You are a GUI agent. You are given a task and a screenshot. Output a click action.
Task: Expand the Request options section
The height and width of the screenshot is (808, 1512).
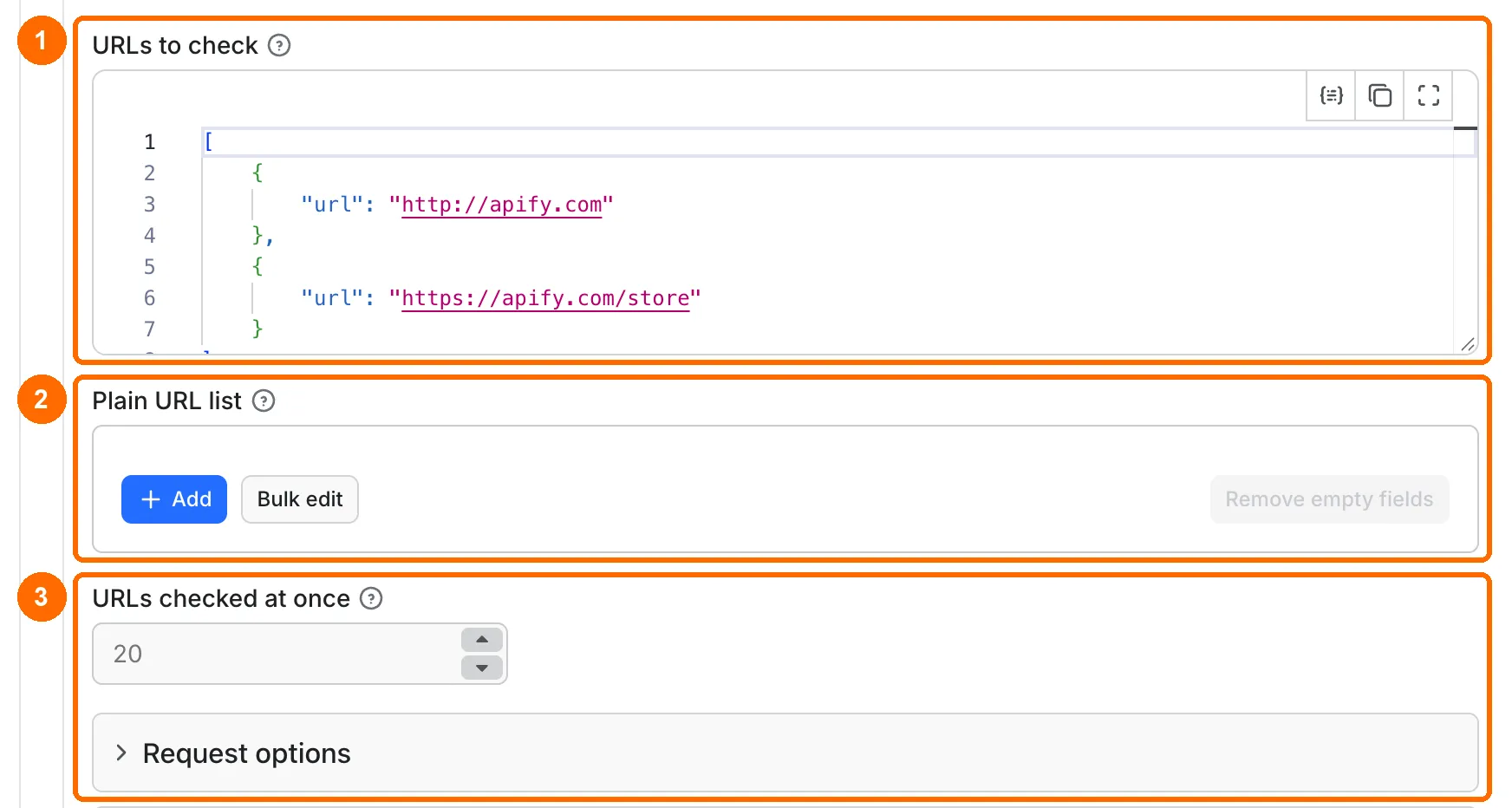point(785,753)
